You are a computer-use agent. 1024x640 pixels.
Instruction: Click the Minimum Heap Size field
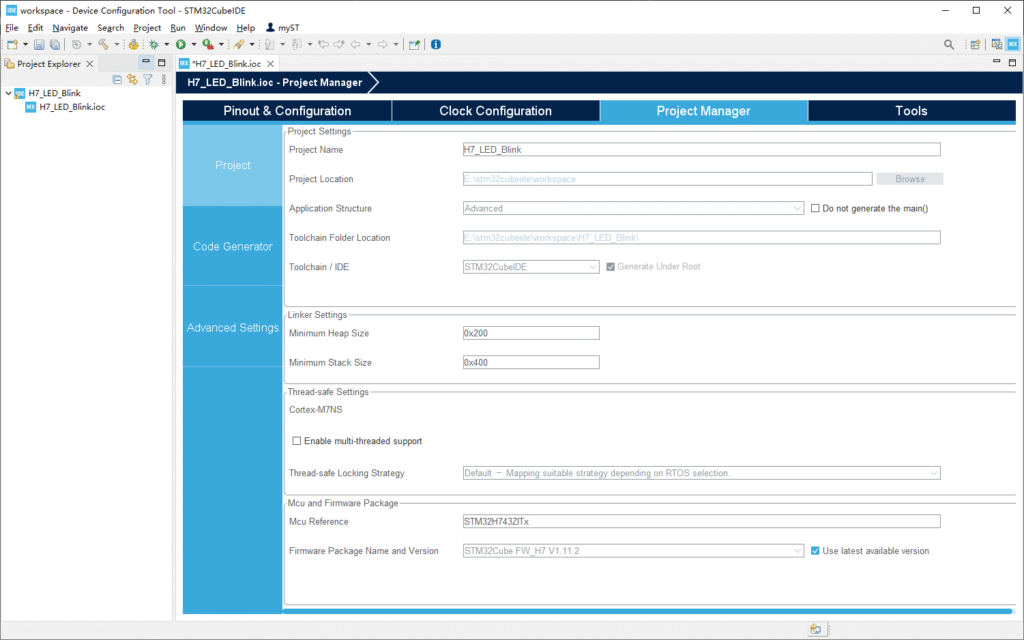pos(531,333)
